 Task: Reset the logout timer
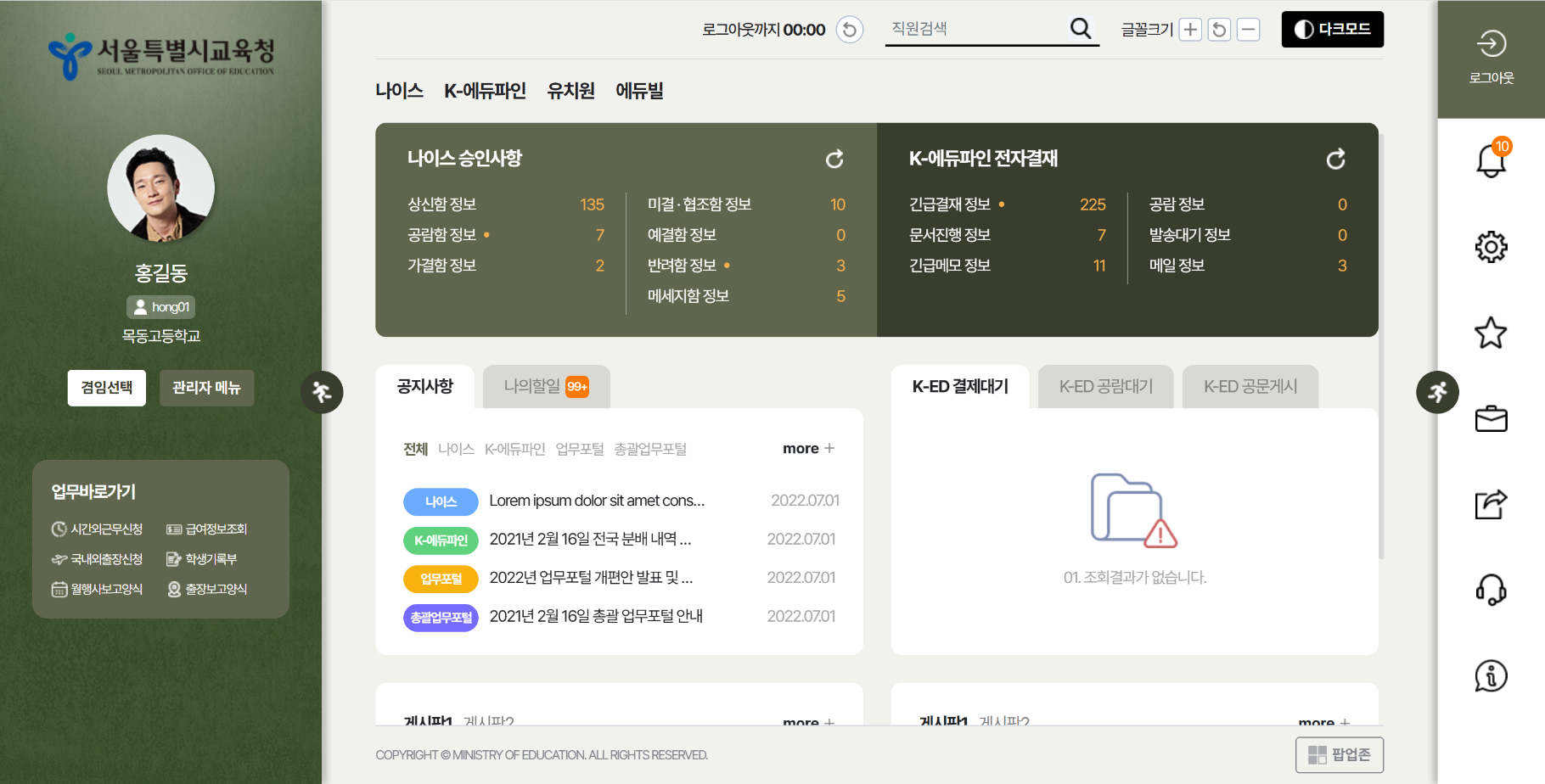coord(850,30)
